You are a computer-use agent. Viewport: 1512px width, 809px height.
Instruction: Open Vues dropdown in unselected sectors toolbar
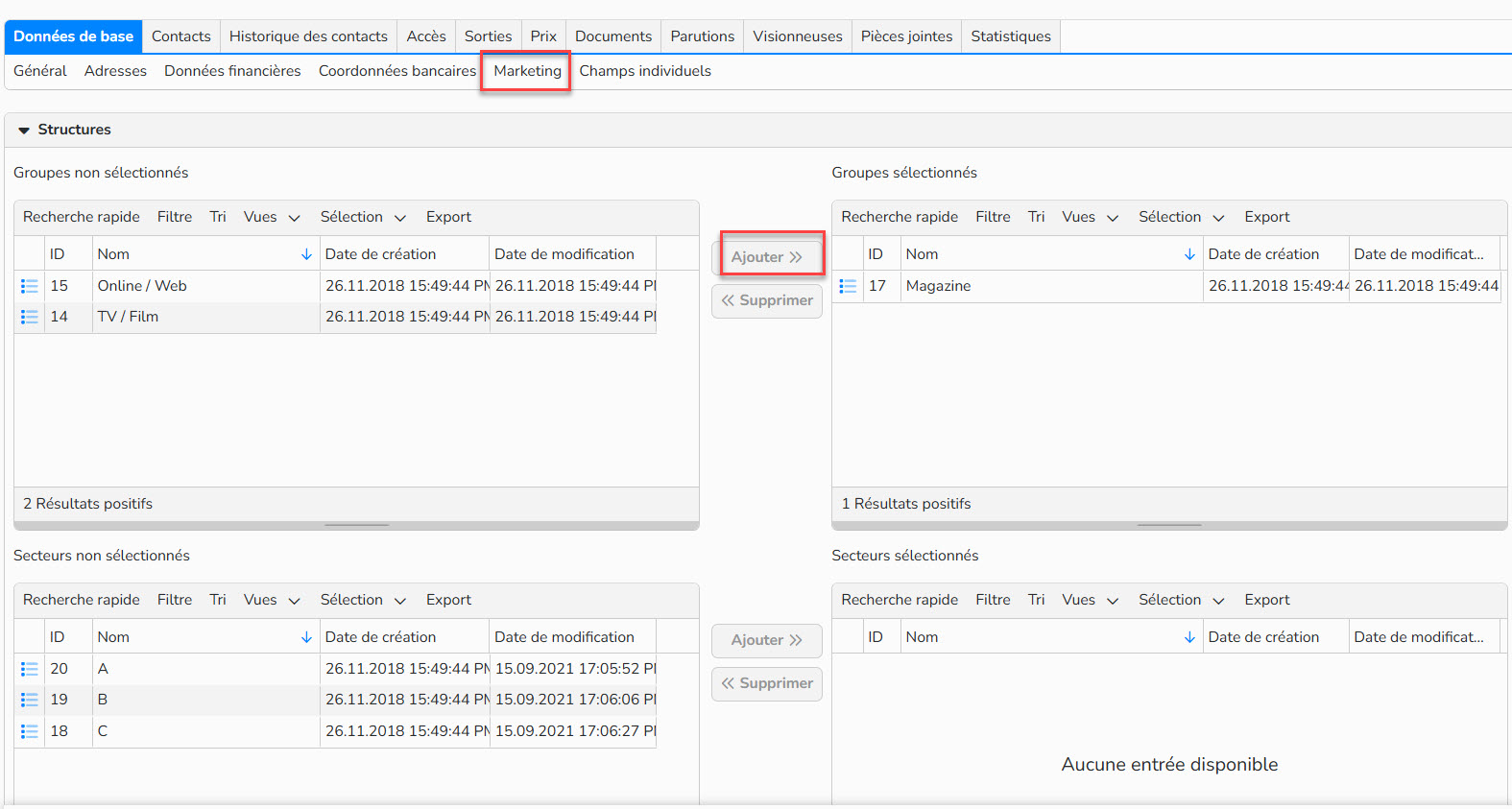tap(272, 600)
